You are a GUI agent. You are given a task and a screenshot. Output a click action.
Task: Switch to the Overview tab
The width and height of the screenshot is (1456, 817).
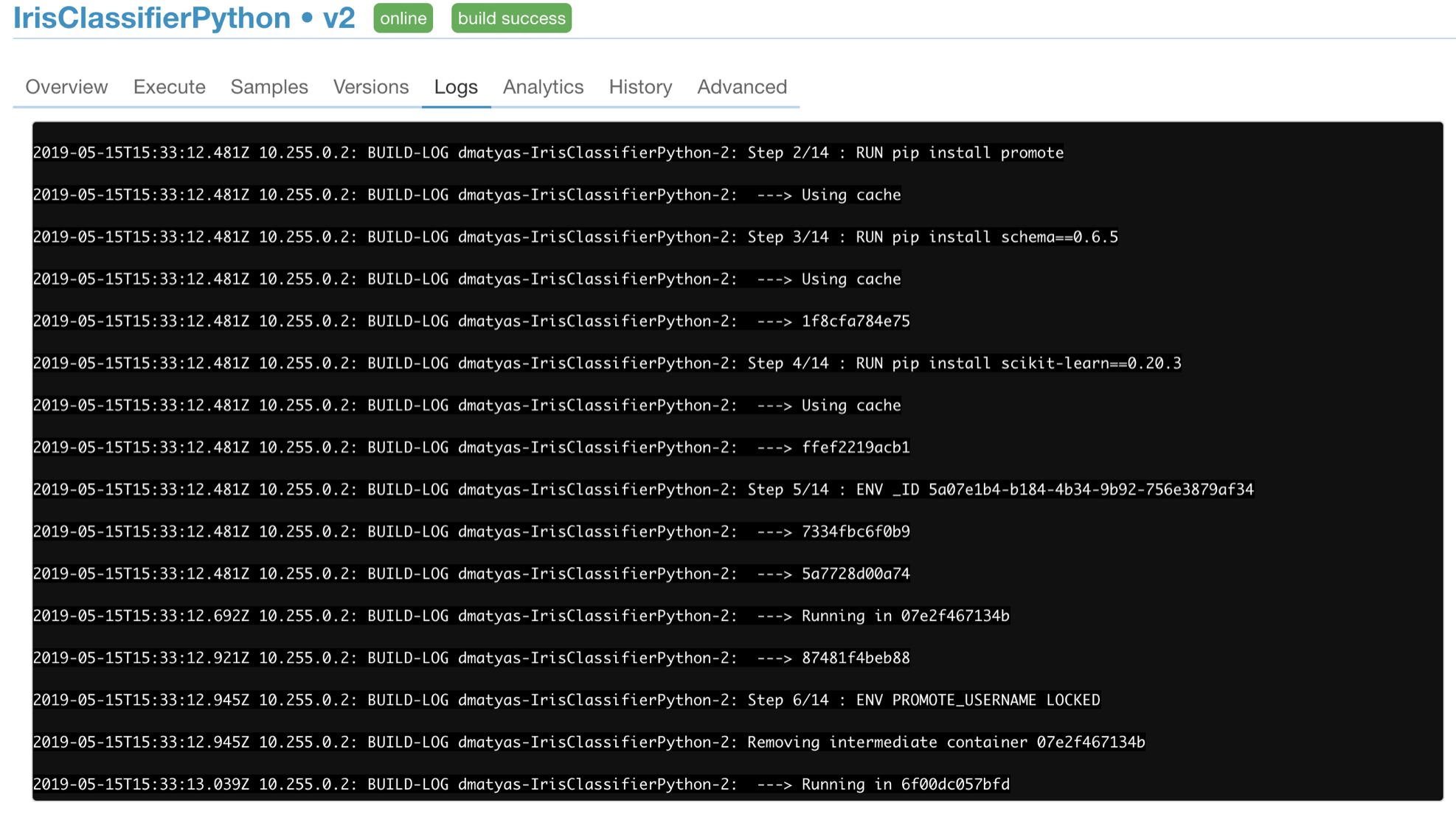coord(66,87)
